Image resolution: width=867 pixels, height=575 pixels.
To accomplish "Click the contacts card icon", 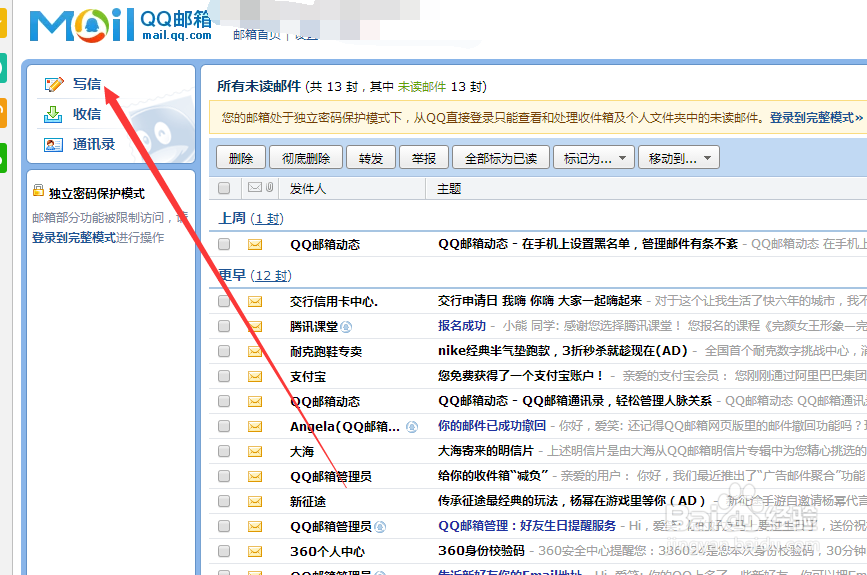I will pos(53,145).
